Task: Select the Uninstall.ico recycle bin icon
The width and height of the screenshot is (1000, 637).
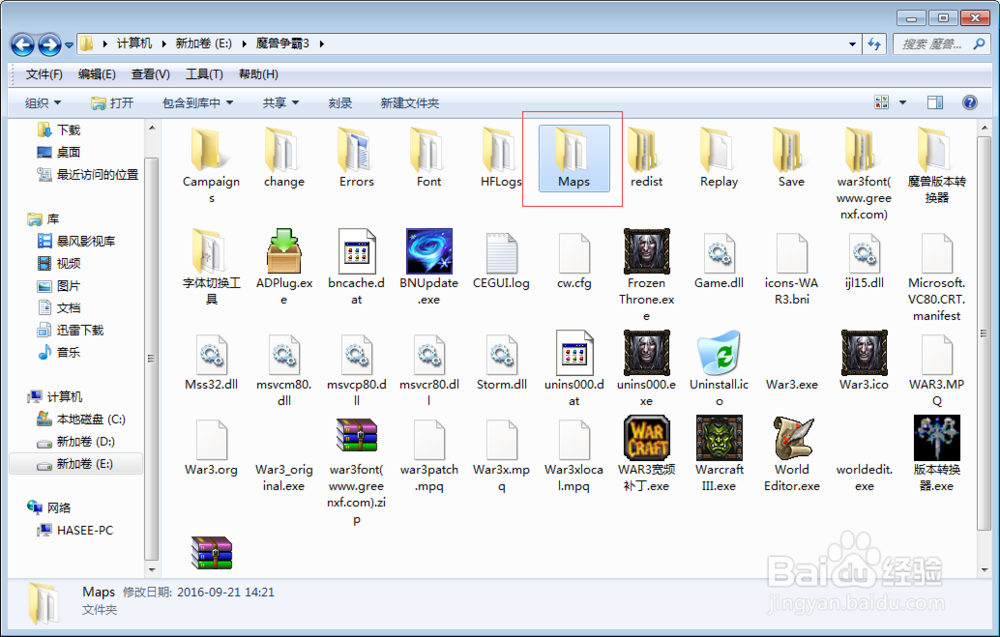Action: click(x=719, y=352)
